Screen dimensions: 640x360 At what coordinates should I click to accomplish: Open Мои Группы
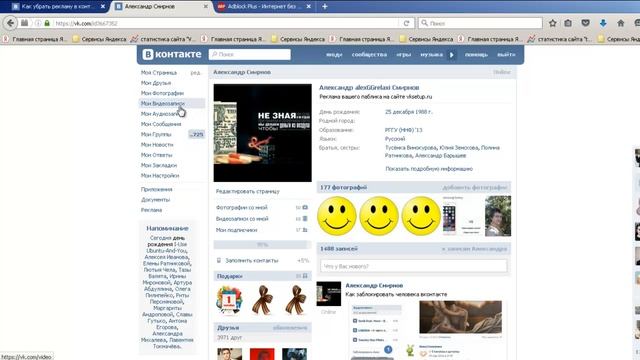click(x=156, y=134)
